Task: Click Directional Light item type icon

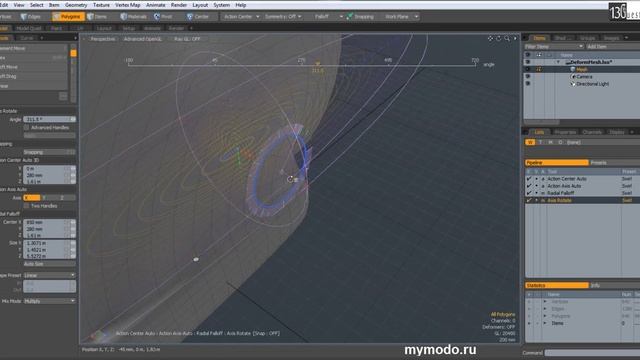Action: [x=573, y=84]
